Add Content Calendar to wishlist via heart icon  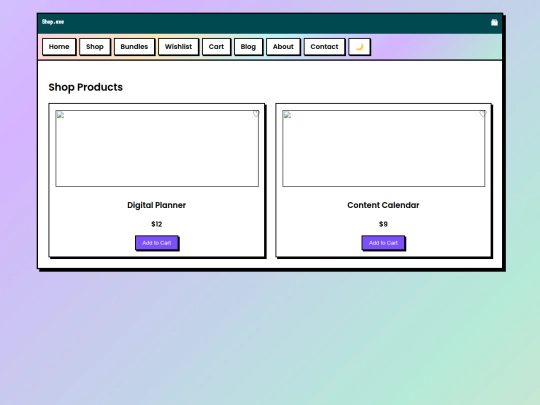(482, 114)
